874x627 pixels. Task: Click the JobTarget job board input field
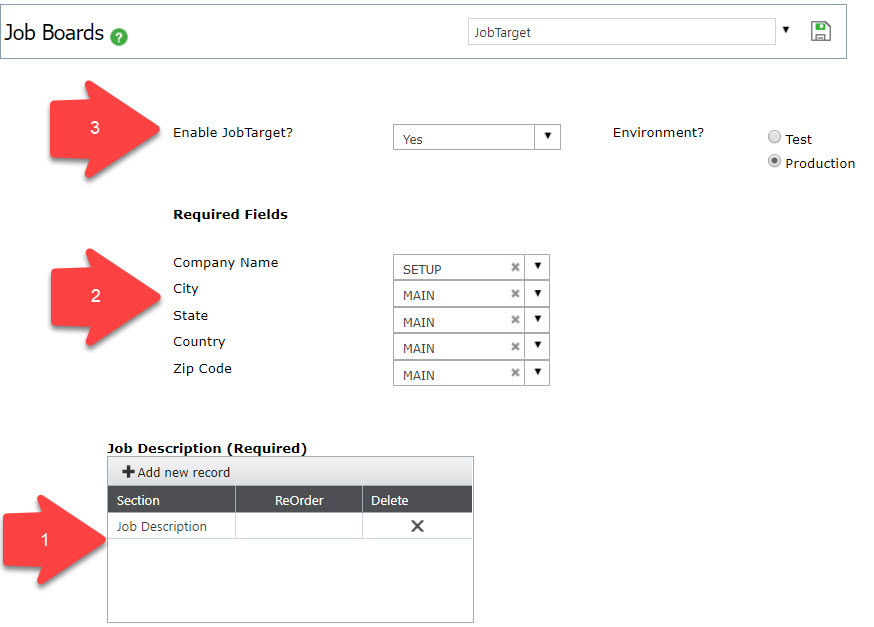coord(621,32)
